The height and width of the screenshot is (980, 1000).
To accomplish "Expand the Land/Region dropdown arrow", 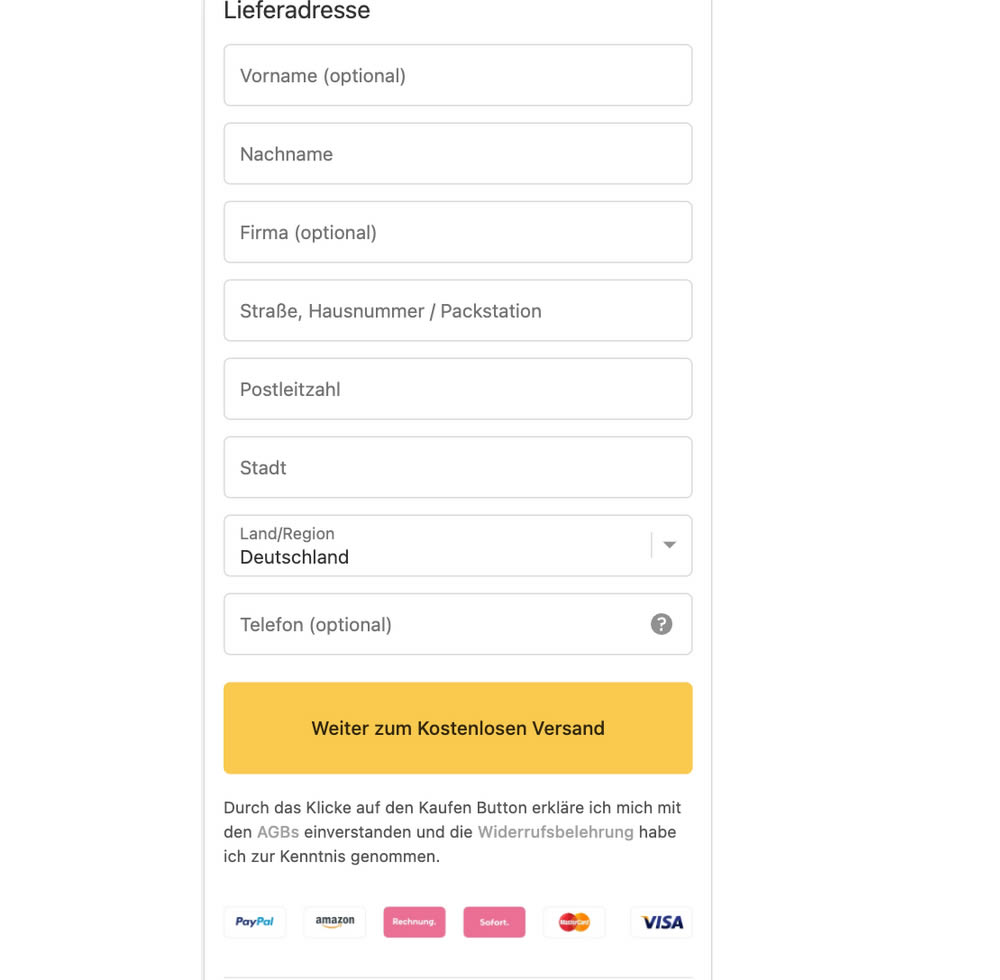I will click(x=670, y=545).
